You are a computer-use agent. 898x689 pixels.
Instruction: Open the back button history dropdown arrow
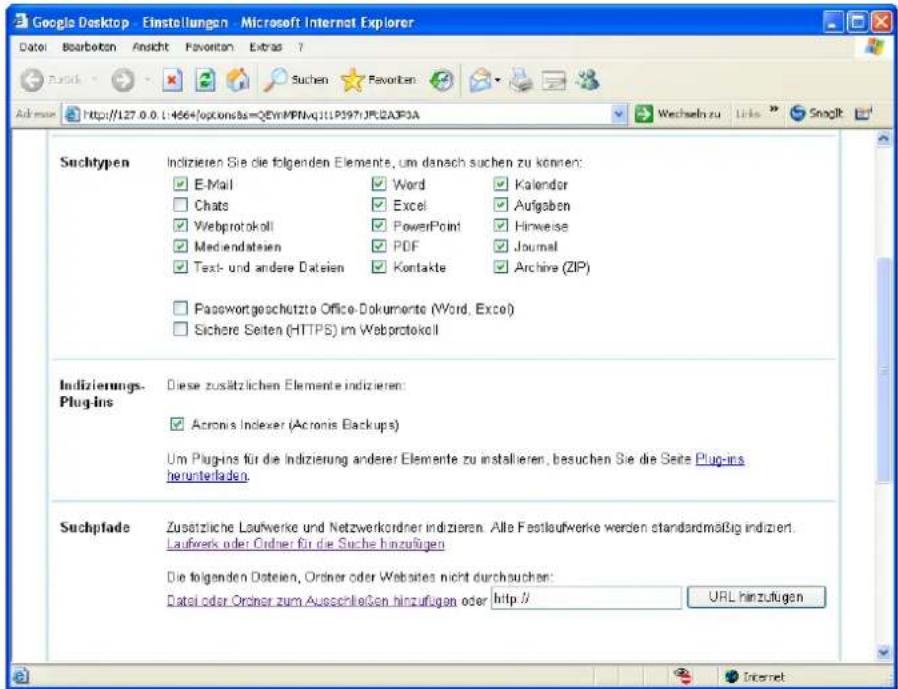tap(95, 81)
